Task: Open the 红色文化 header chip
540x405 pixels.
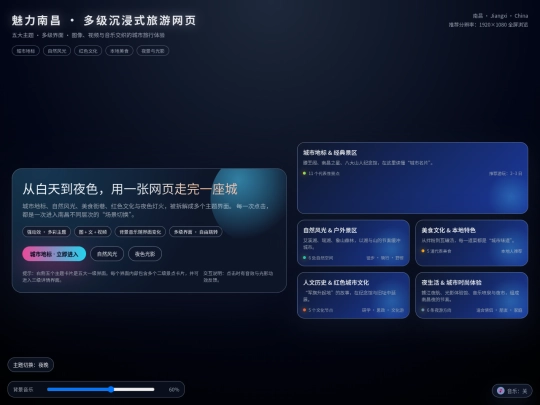Action: click(x=88, y=51)
